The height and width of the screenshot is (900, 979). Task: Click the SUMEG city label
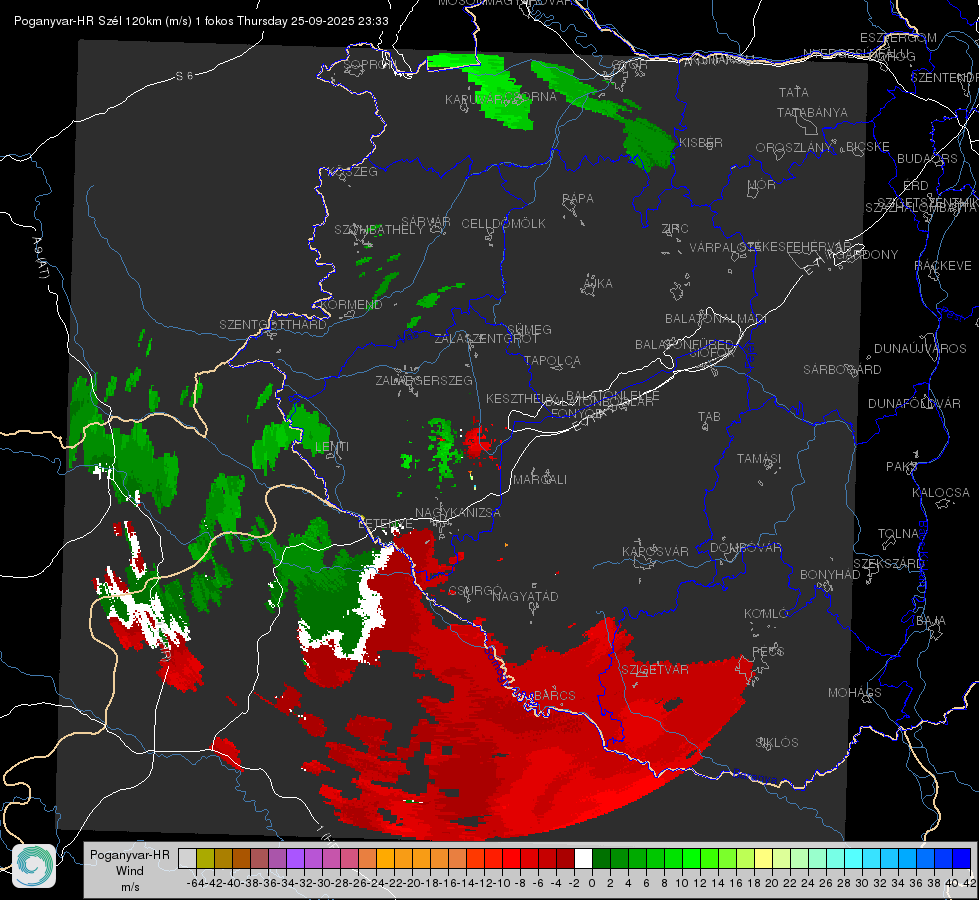click(x=529, y=329)
